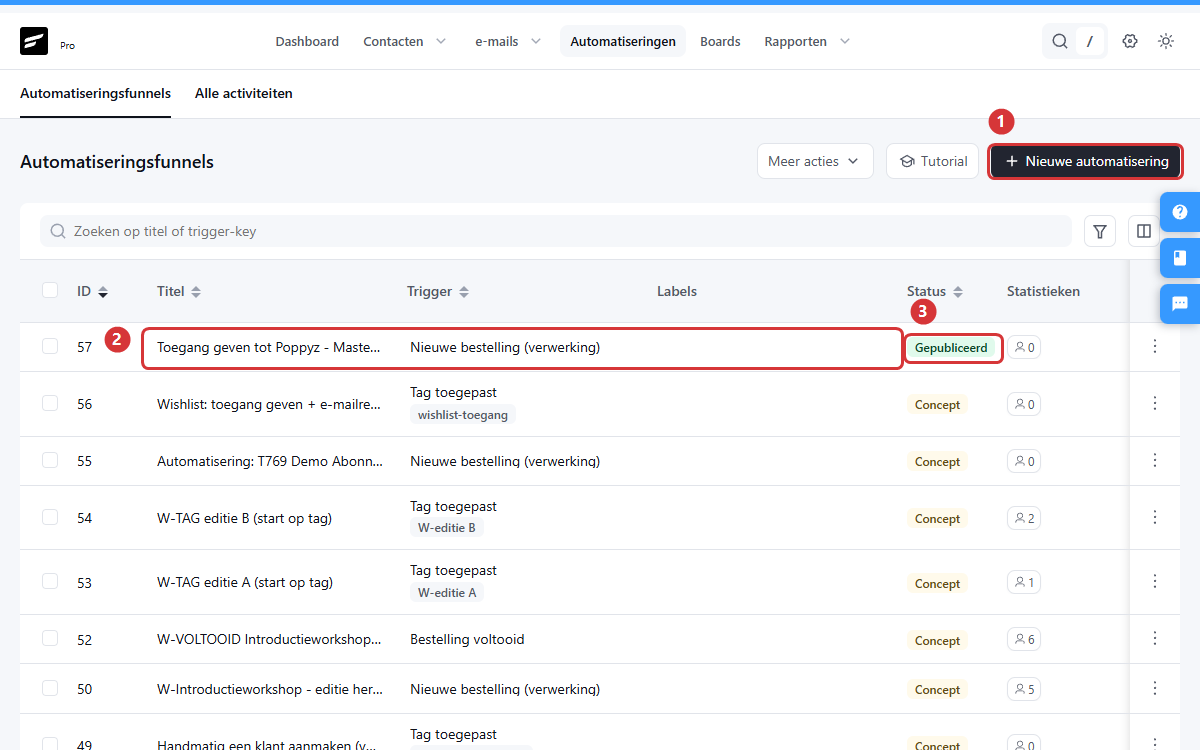Click Concept status badge in row 56
The width and height of the screenshot is (1200, 750).
pos(937,405)
